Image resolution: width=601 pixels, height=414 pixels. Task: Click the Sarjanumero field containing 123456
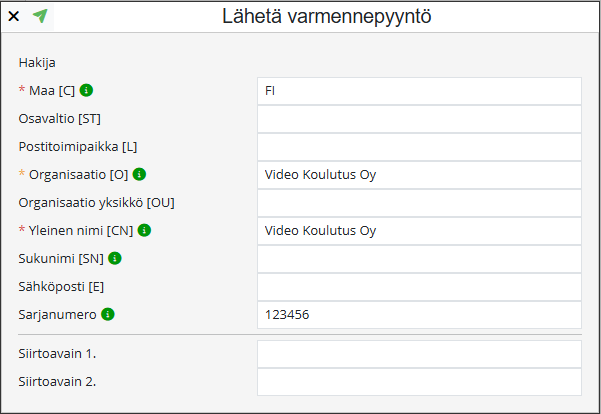tap(419, 315)
